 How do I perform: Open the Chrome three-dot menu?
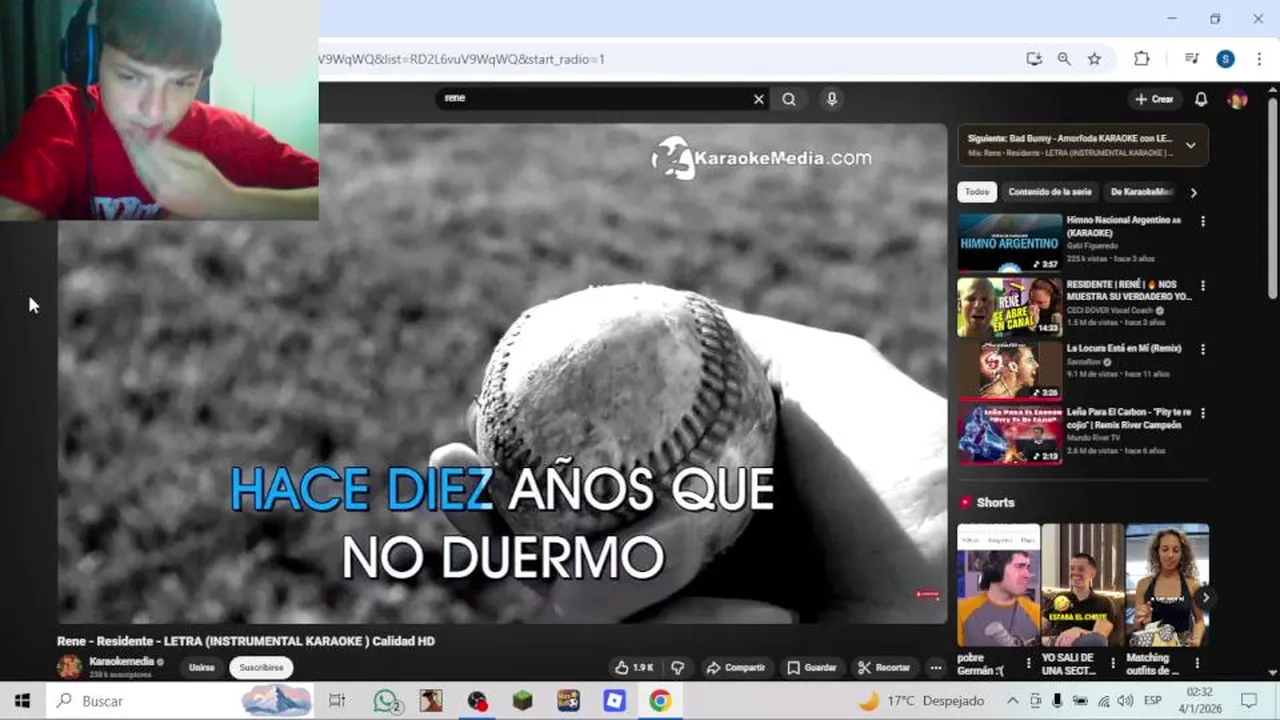pyautogui.click(x=1259, y=59)
